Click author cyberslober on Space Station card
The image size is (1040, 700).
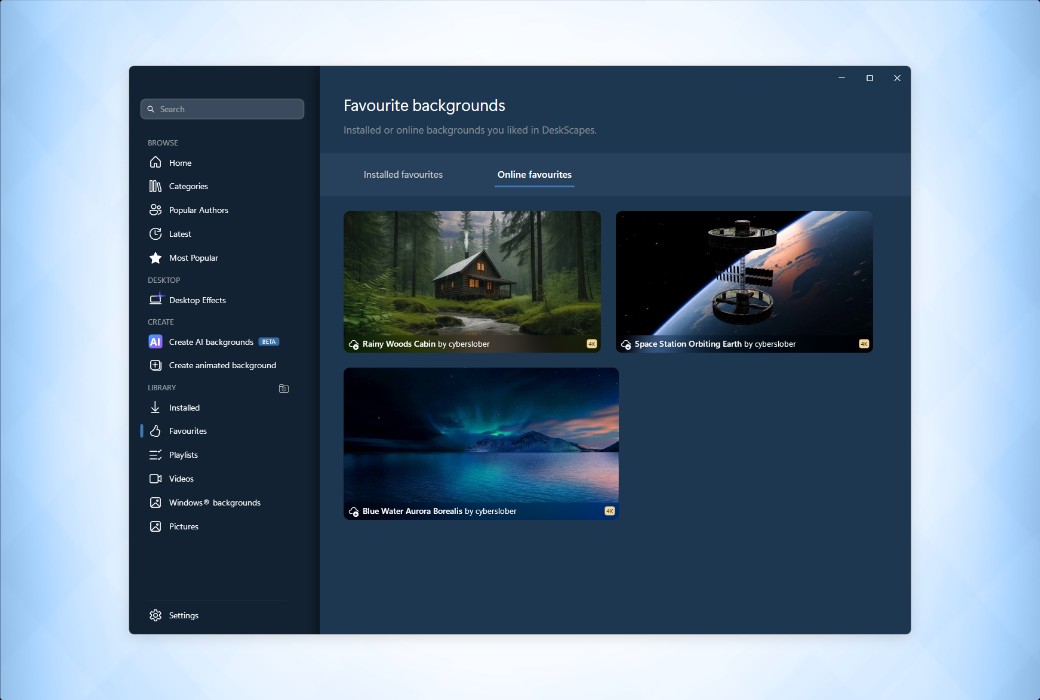pyautogui.click(x=775, y=344)
